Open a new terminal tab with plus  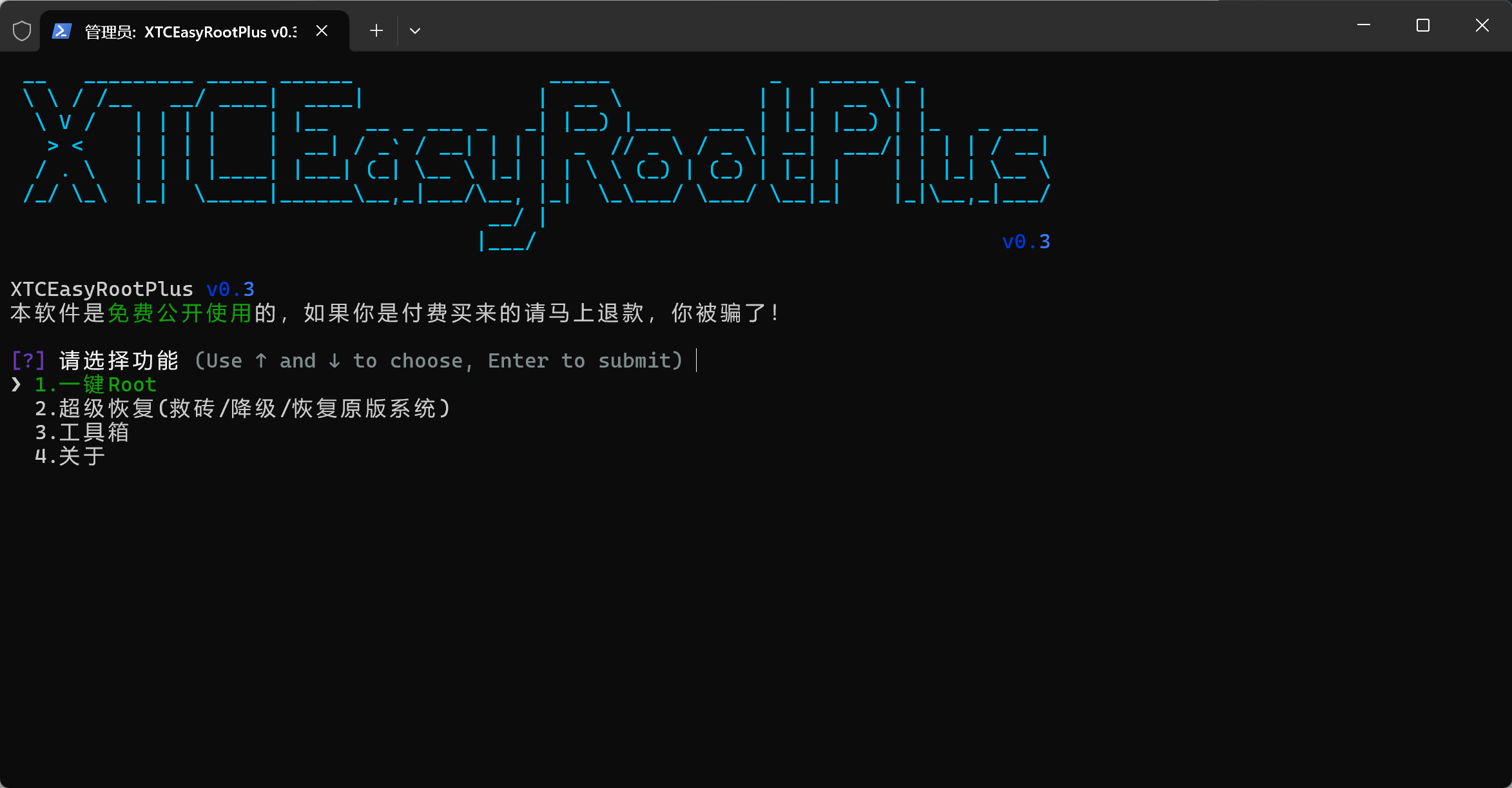(376, 30)
